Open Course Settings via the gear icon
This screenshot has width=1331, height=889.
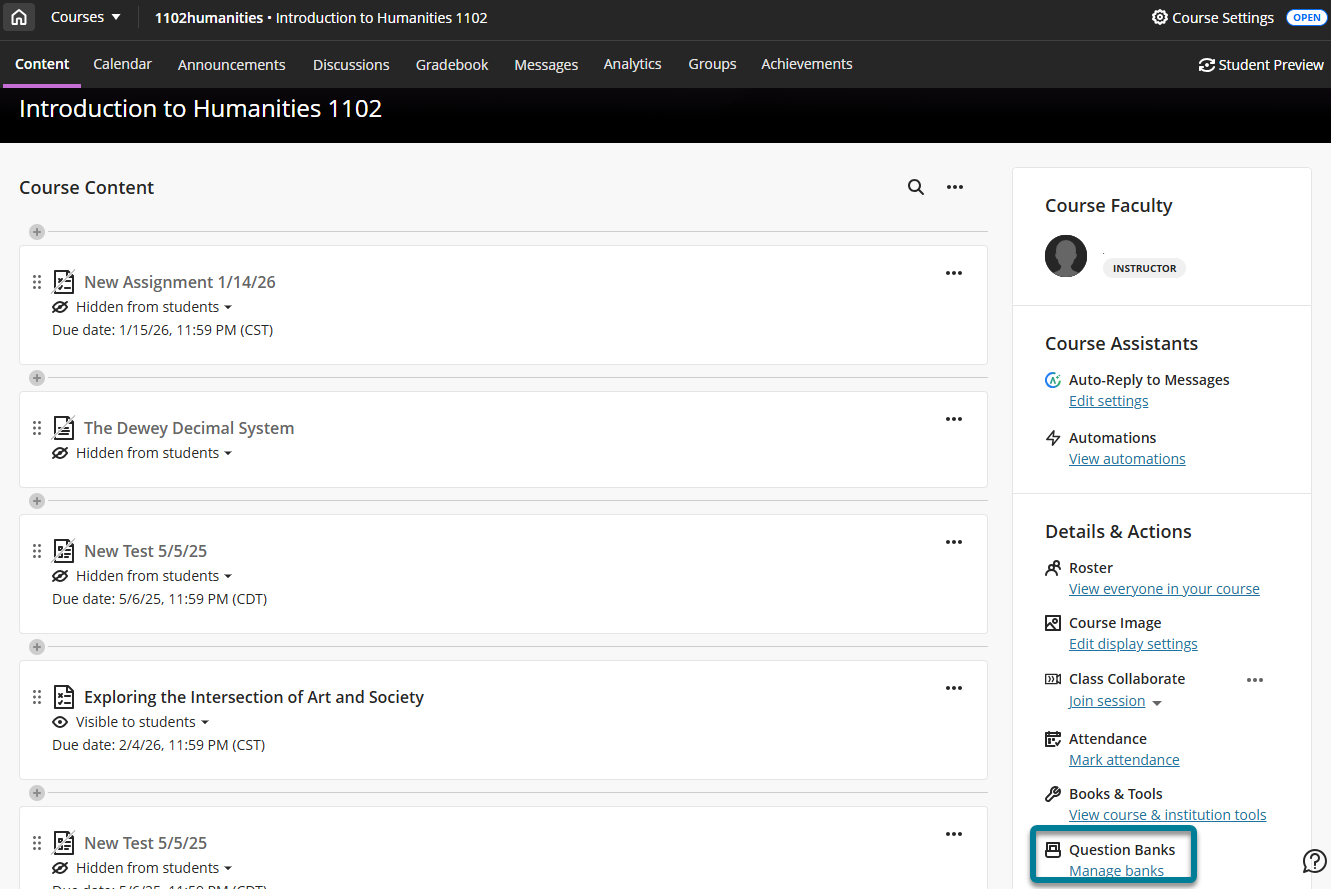[x=1159, y=17]
